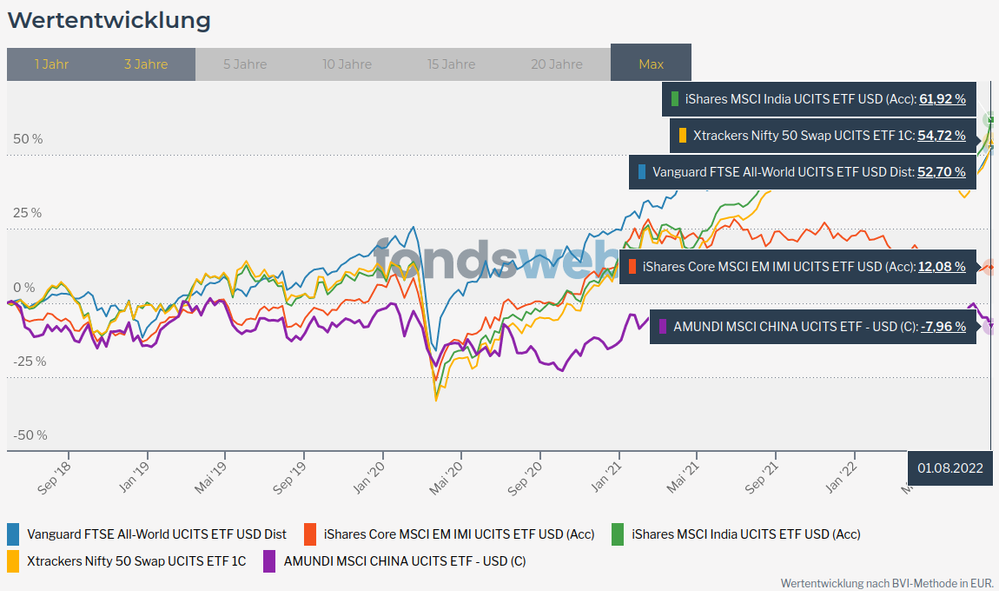
Task: Click iShares MSCI India UCITS ETF legend label
Action: pos(746,534)
